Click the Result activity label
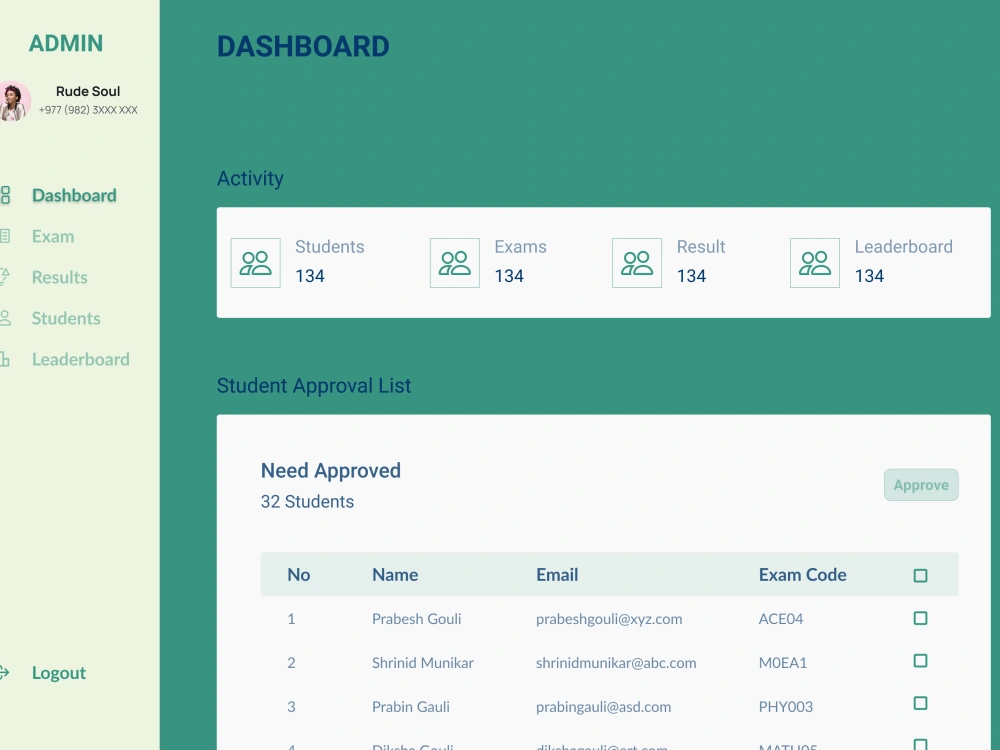The image size is (1000, 750). (701, 247)
